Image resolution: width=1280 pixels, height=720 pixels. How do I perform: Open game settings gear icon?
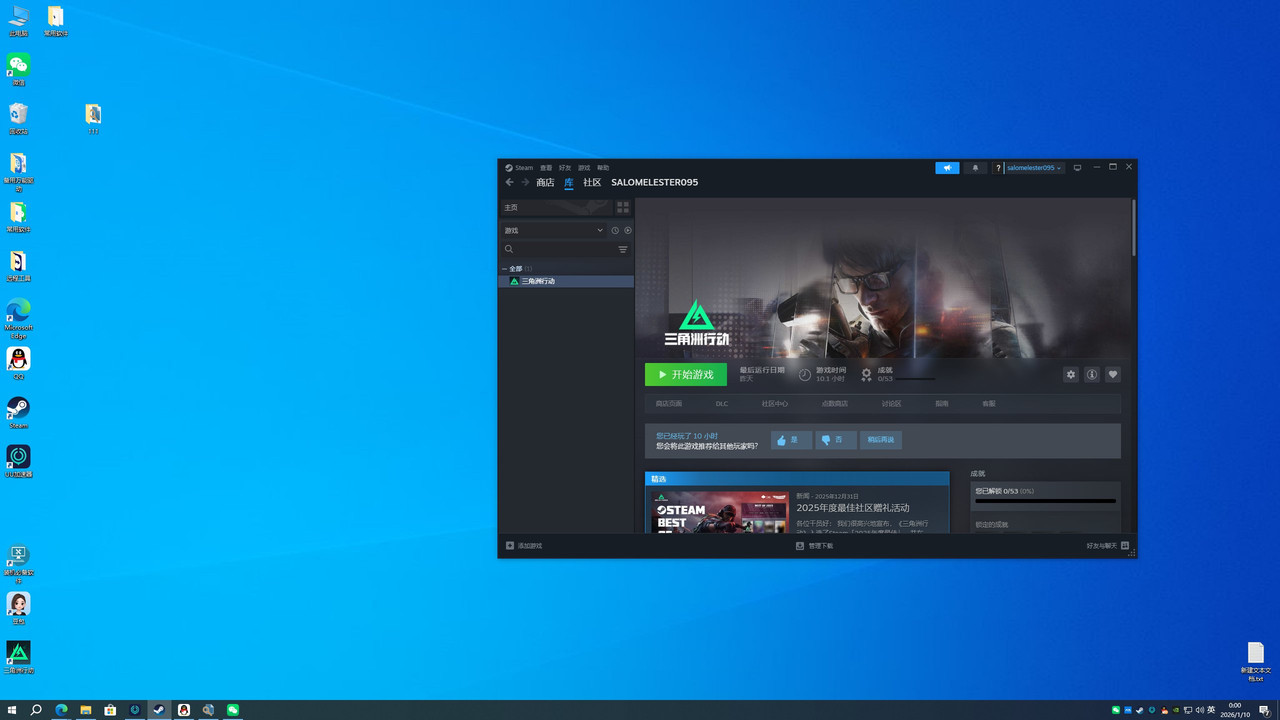pos(1071,374)
